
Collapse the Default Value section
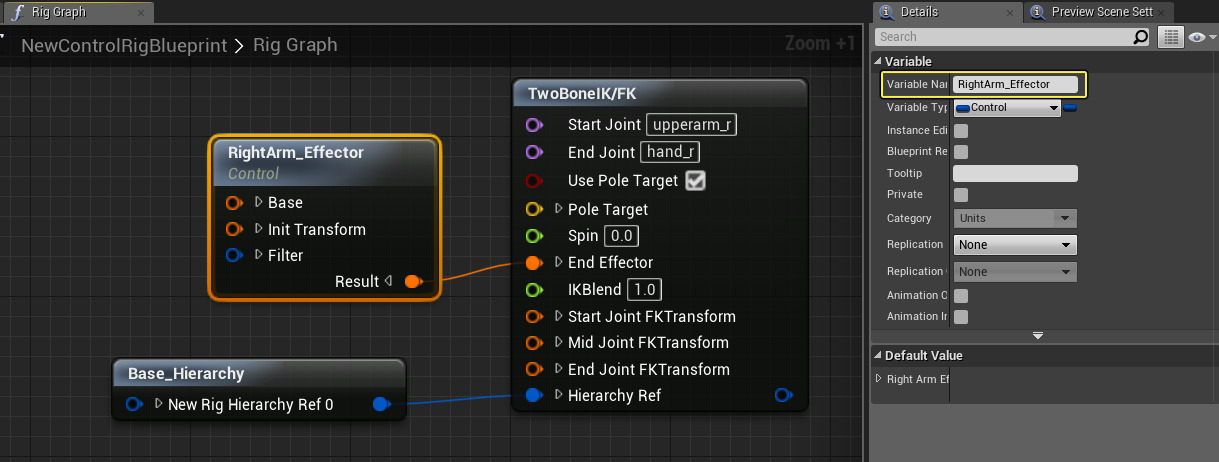click(x=878, y=356)
